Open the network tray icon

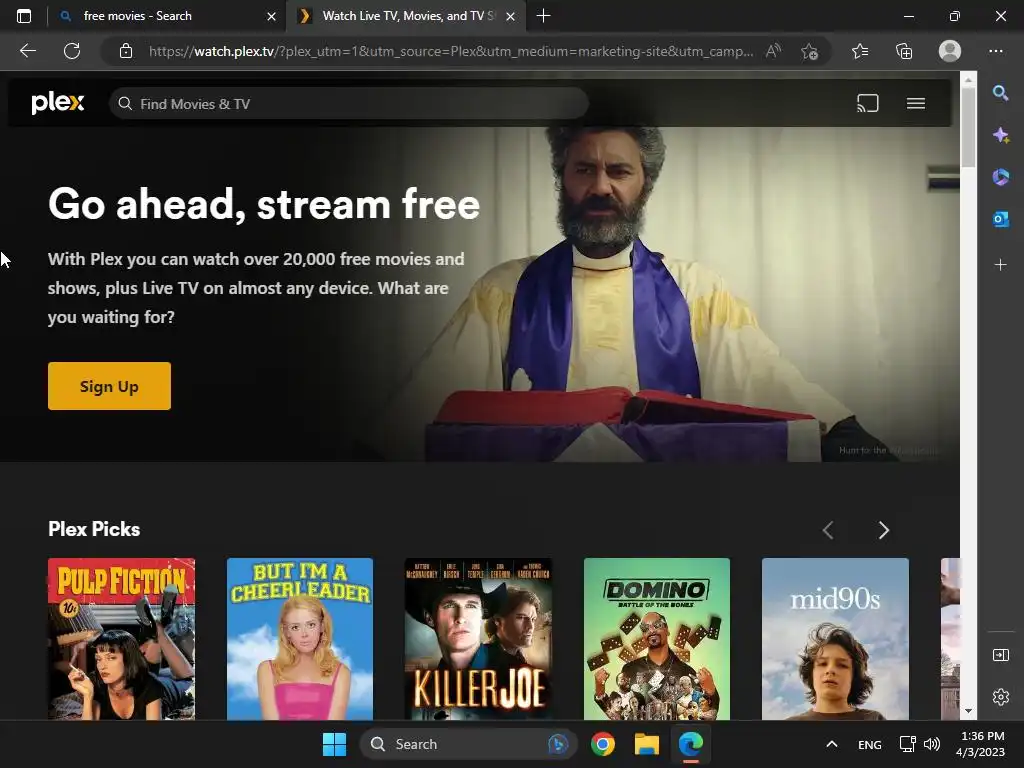tap(907, 744)
